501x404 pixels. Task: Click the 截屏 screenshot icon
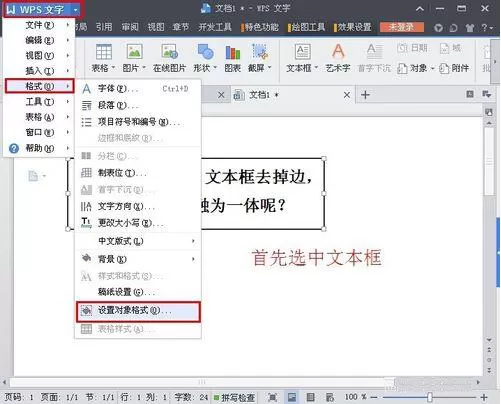260,52
